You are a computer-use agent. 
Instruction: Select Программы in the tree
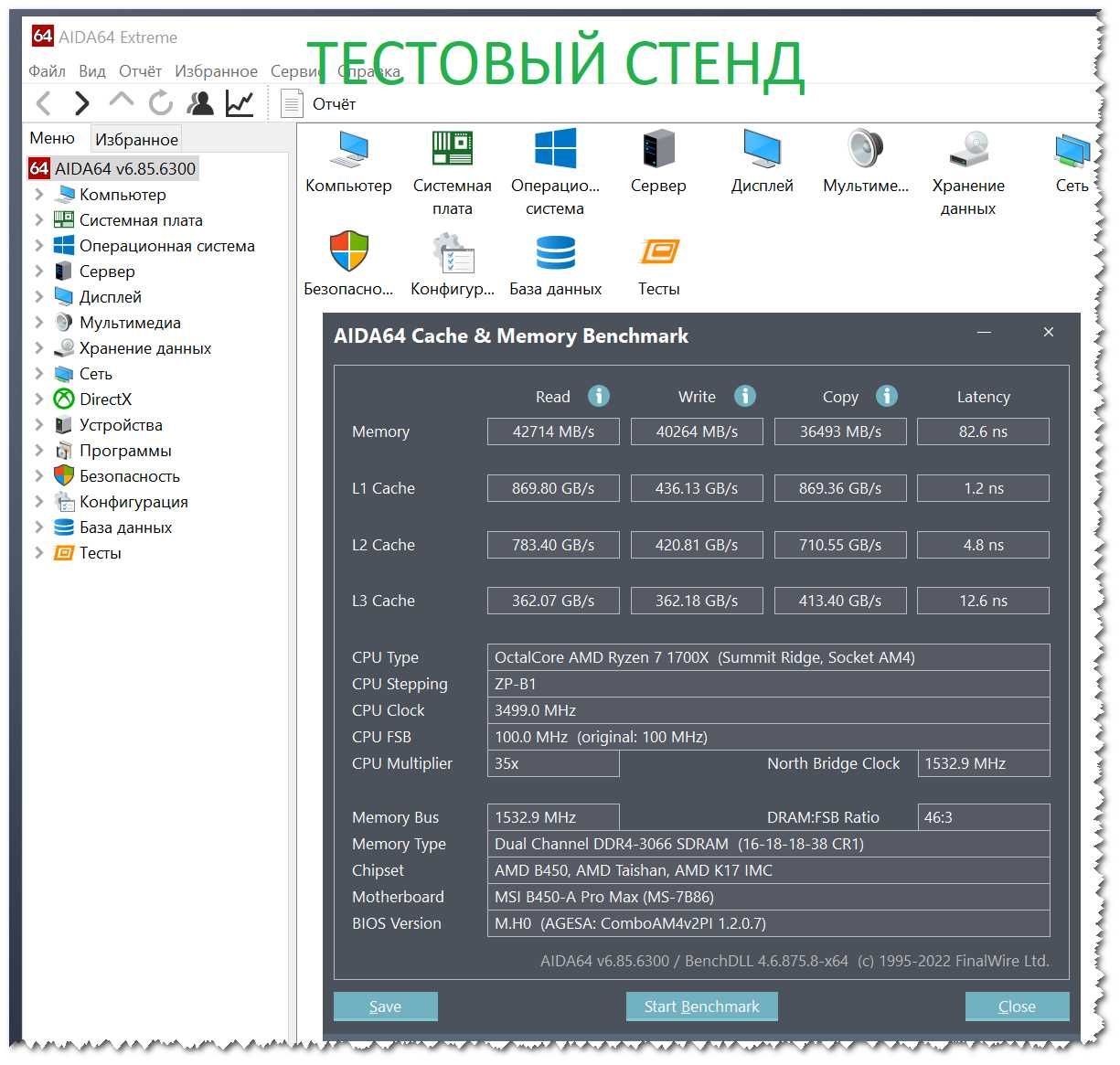pyautogui.click(x=125, y=450)
